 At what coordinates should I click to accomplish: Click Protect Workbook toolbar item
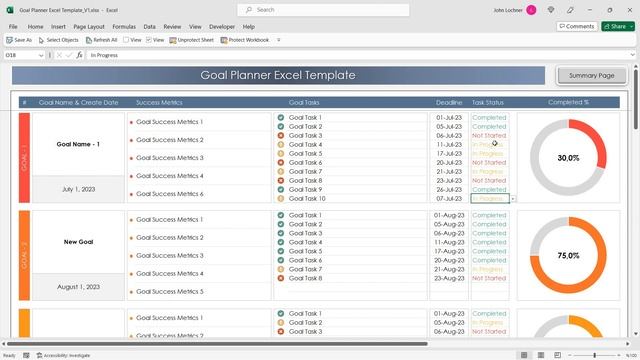click(x=244, y=40)
